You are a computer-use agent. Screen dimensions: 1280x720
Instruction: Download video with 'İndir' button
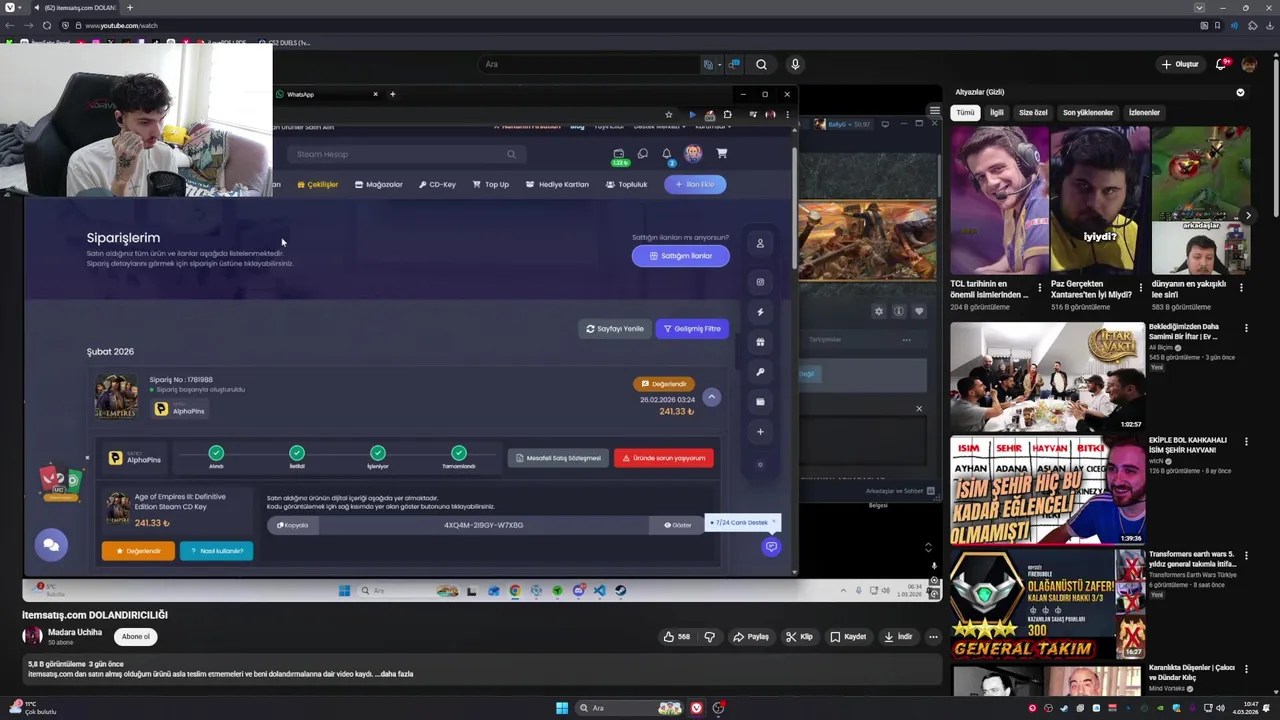898,637
